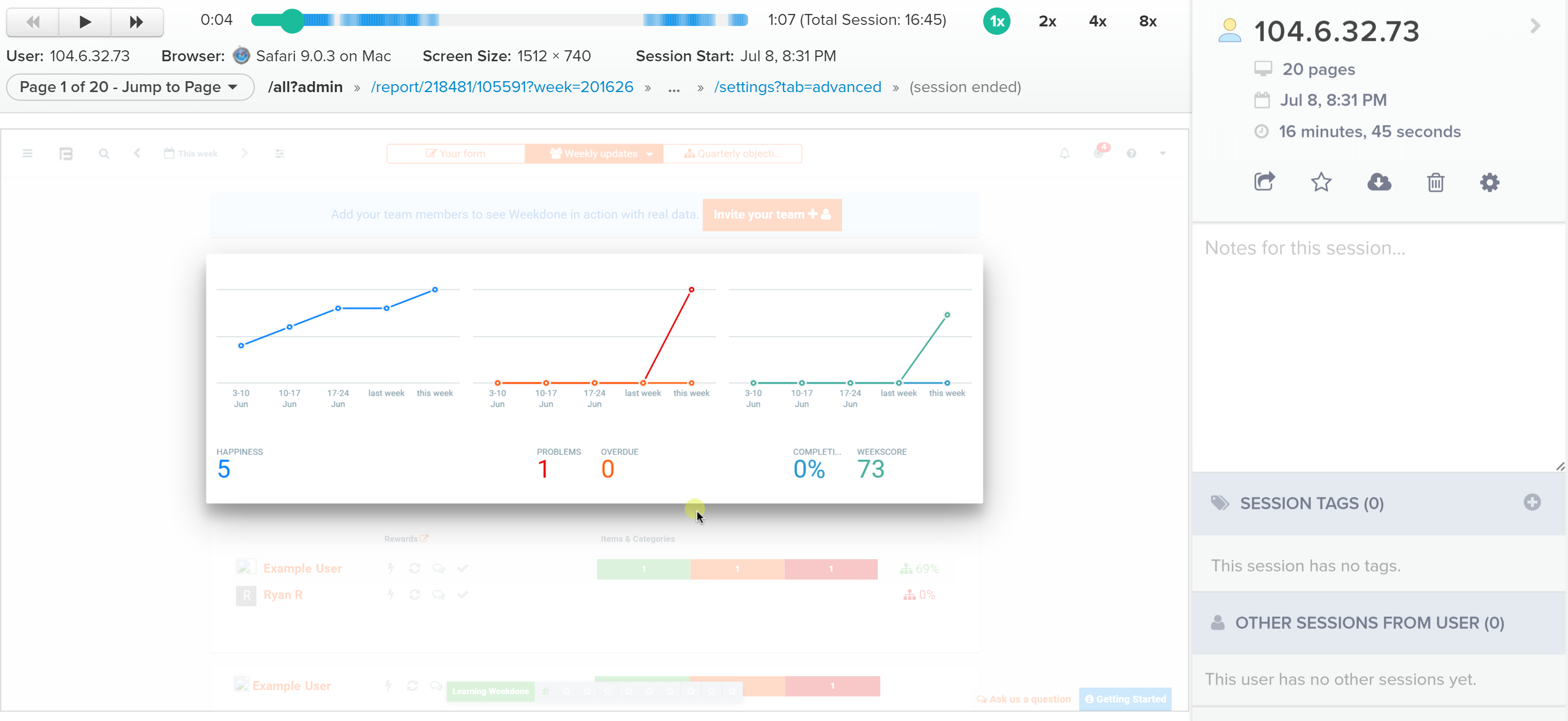Set playback speed to 4x

coord(1097,21)
